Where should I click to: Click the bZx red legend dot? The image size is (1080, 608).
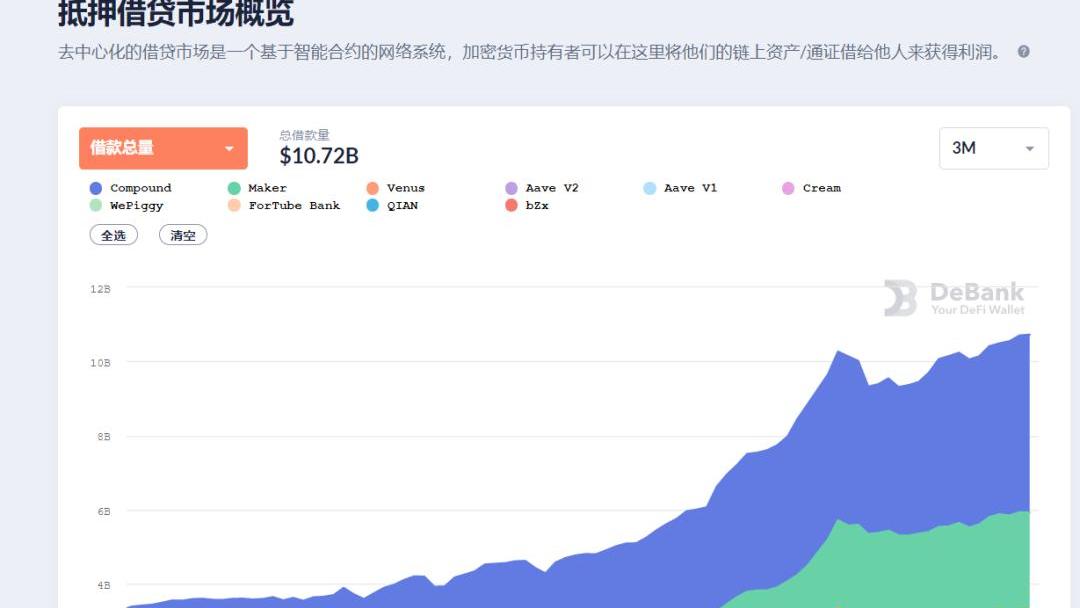coord(511,206)
